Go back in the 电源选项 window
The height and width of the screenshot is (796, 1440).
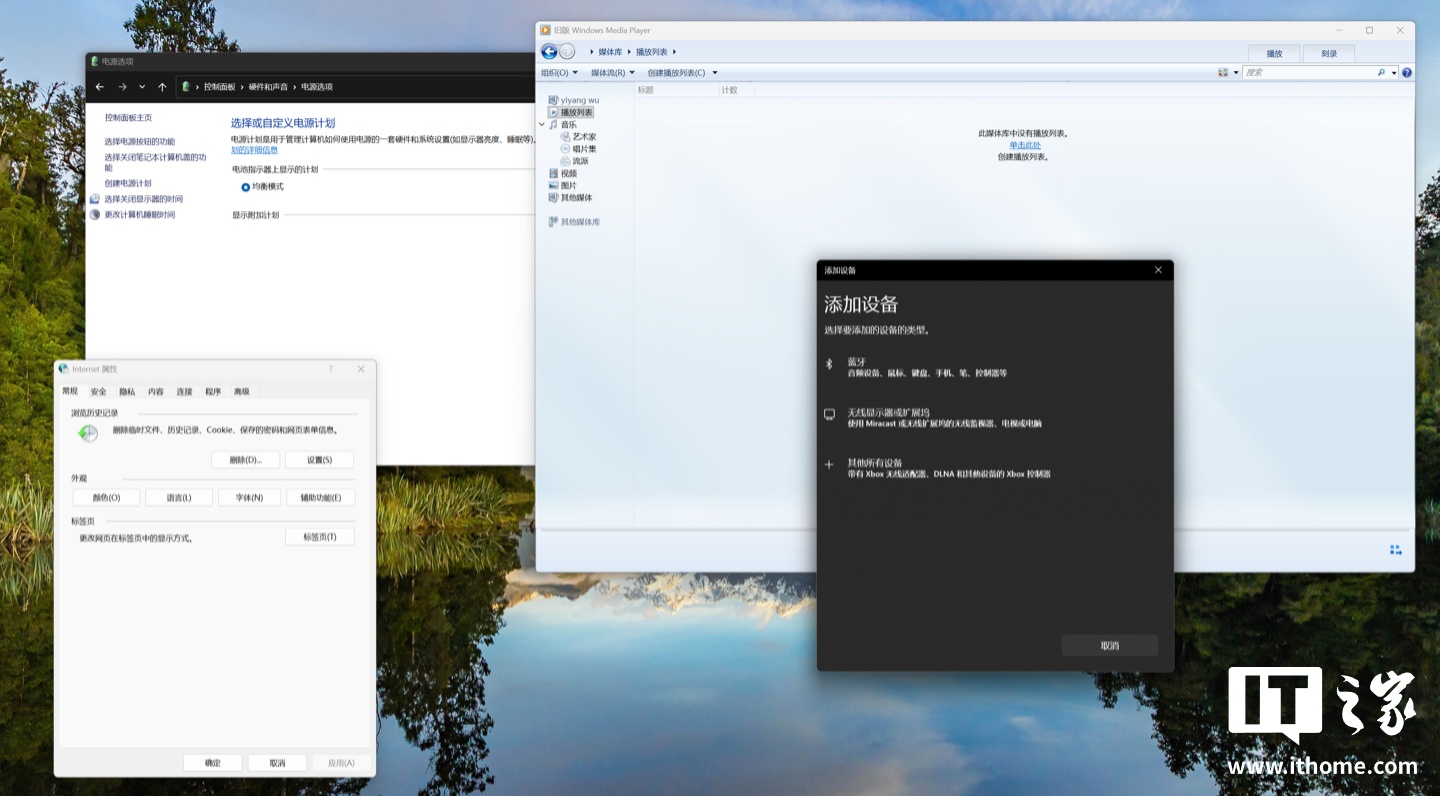[99, 87]
